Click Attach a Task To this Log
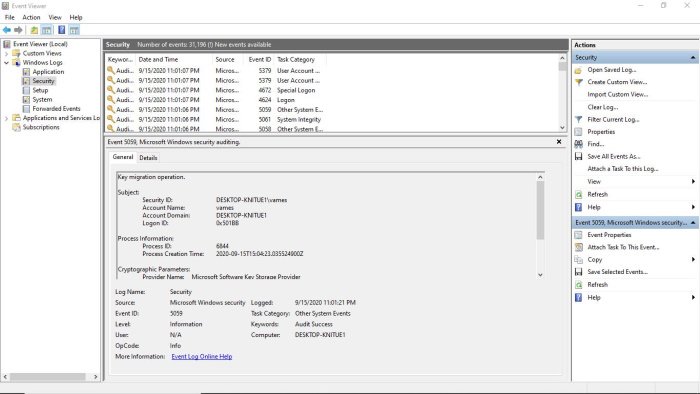 [x=623, y=169]
